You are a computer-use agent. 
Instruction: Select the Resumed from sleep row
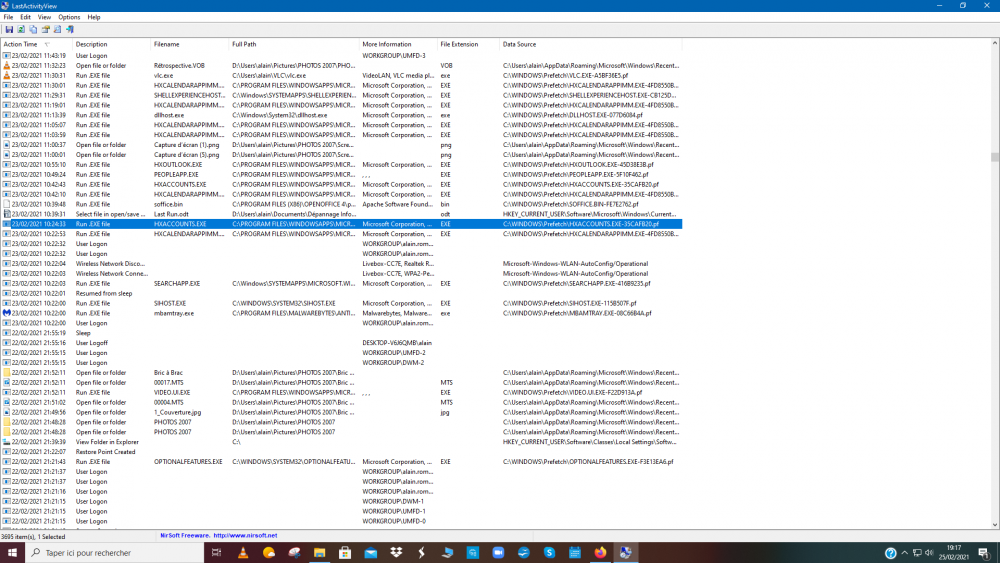point(342,293)
